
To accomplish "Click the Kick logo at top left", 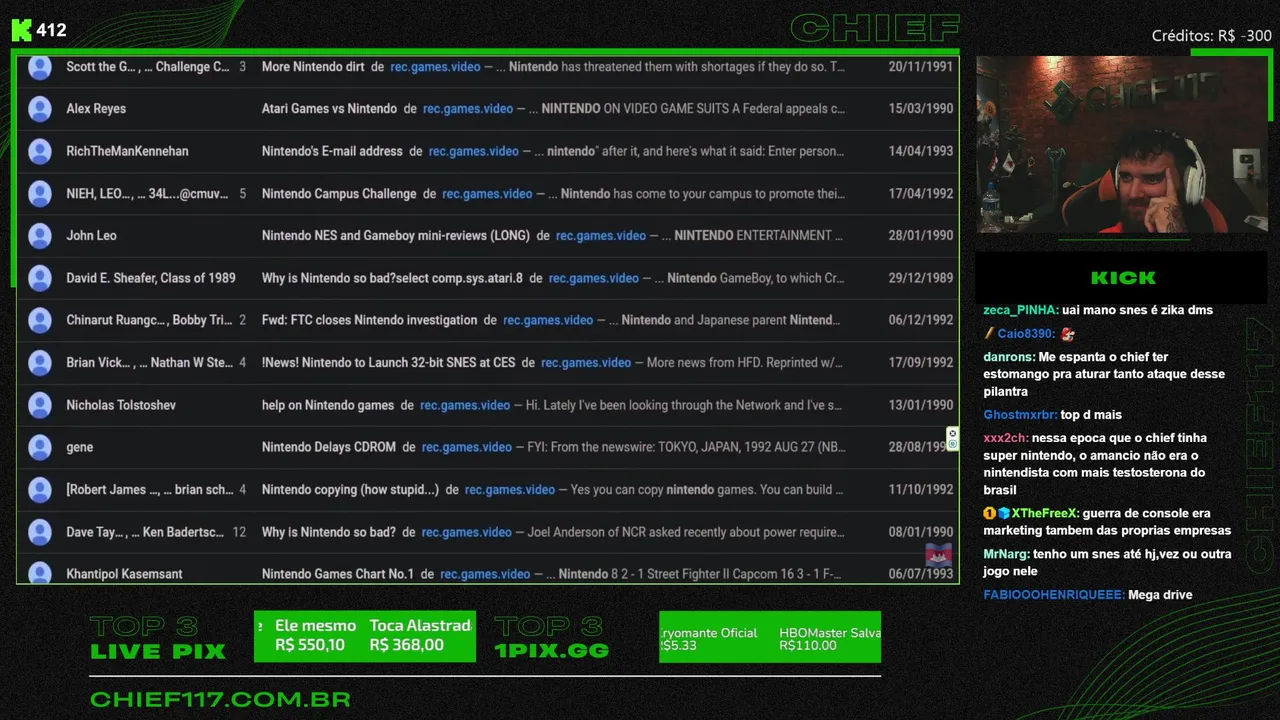I will pyautogui.click(x=21, y=30).
